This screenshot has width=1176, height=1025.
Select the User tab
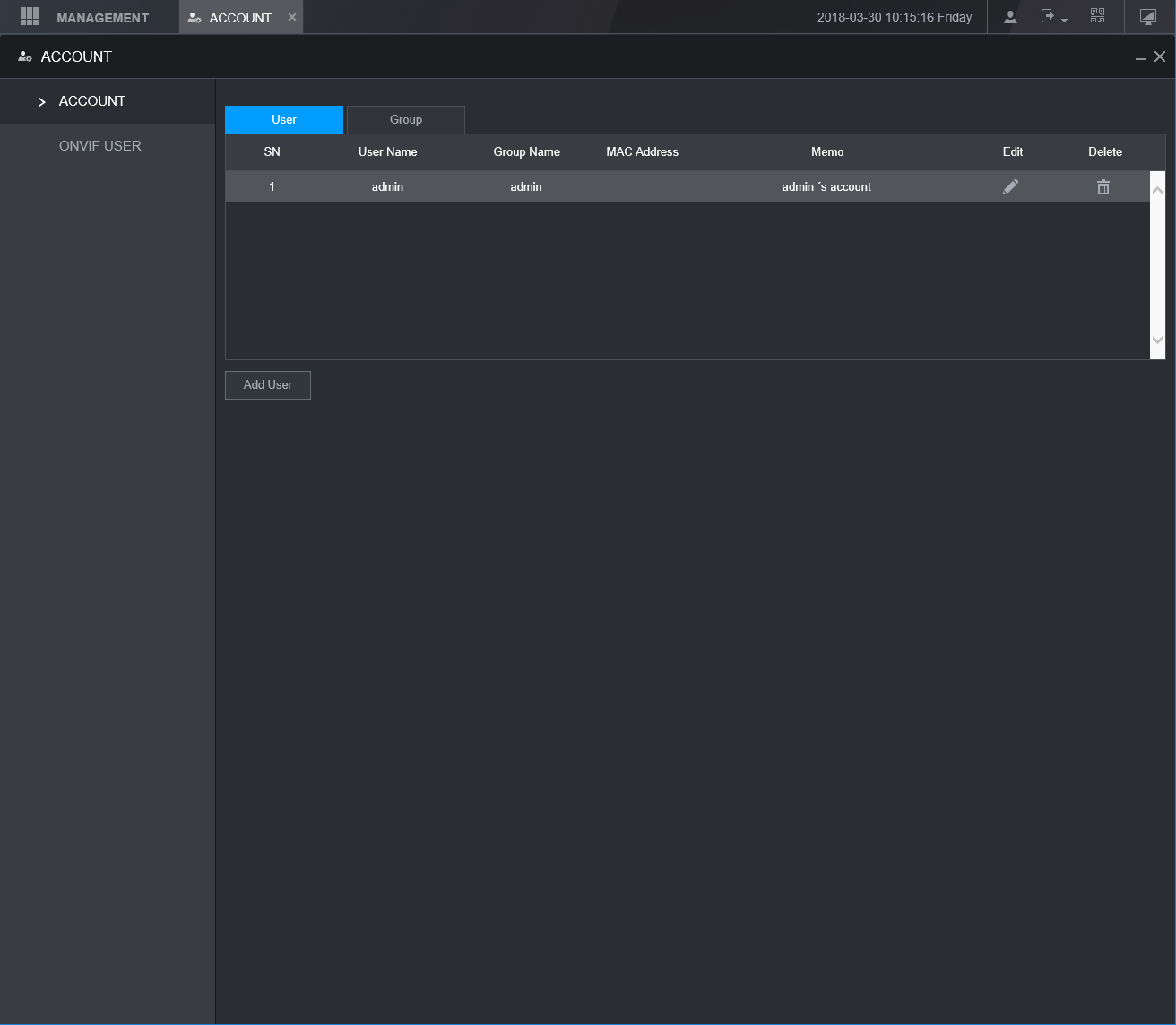tap(284, 120)
